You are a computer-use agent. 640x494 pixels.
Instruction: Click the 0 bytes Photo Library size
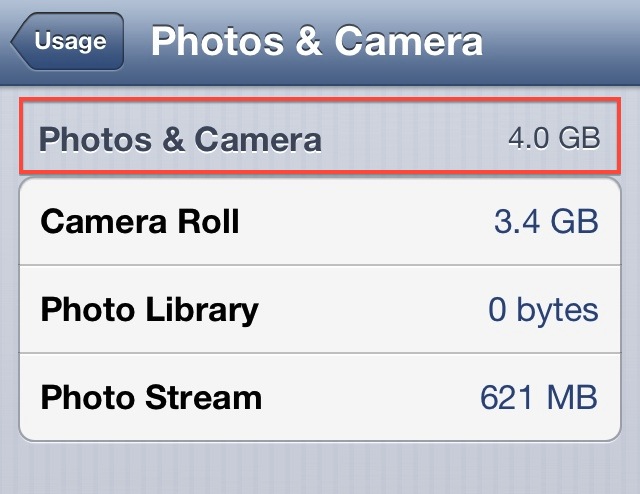tap(543, 310)
